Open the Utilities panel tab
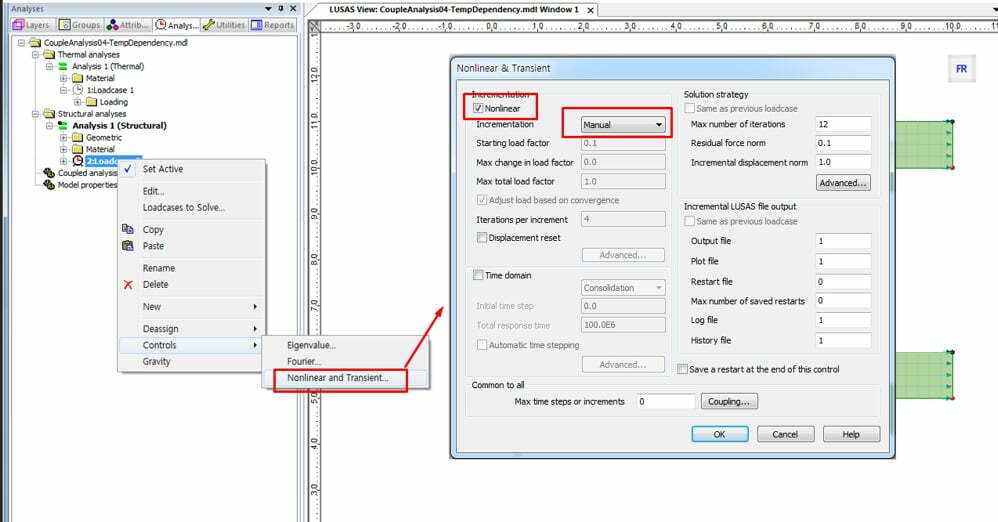This screenshot has width=998, height=522. coord(224,25)
